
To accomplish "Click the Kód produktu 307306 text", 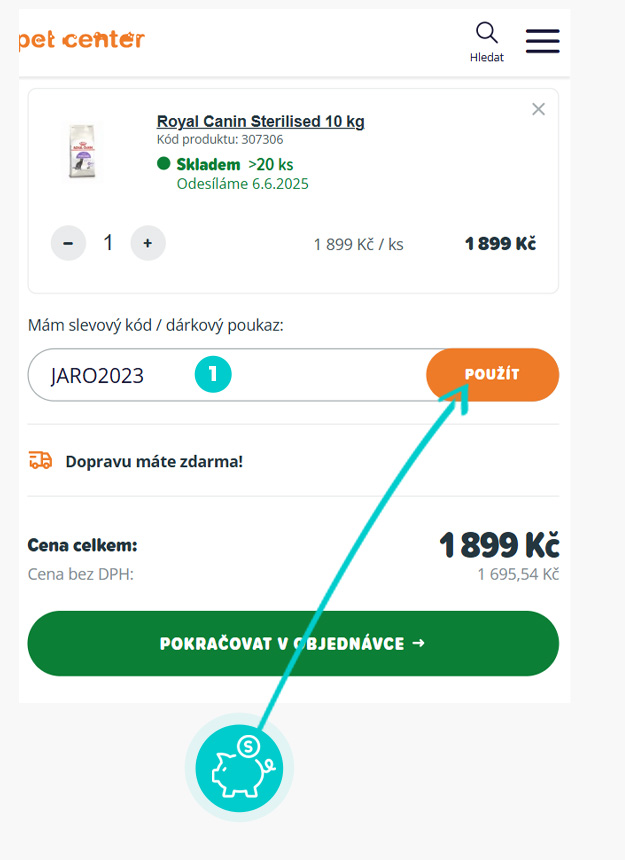I will (220, 140).
